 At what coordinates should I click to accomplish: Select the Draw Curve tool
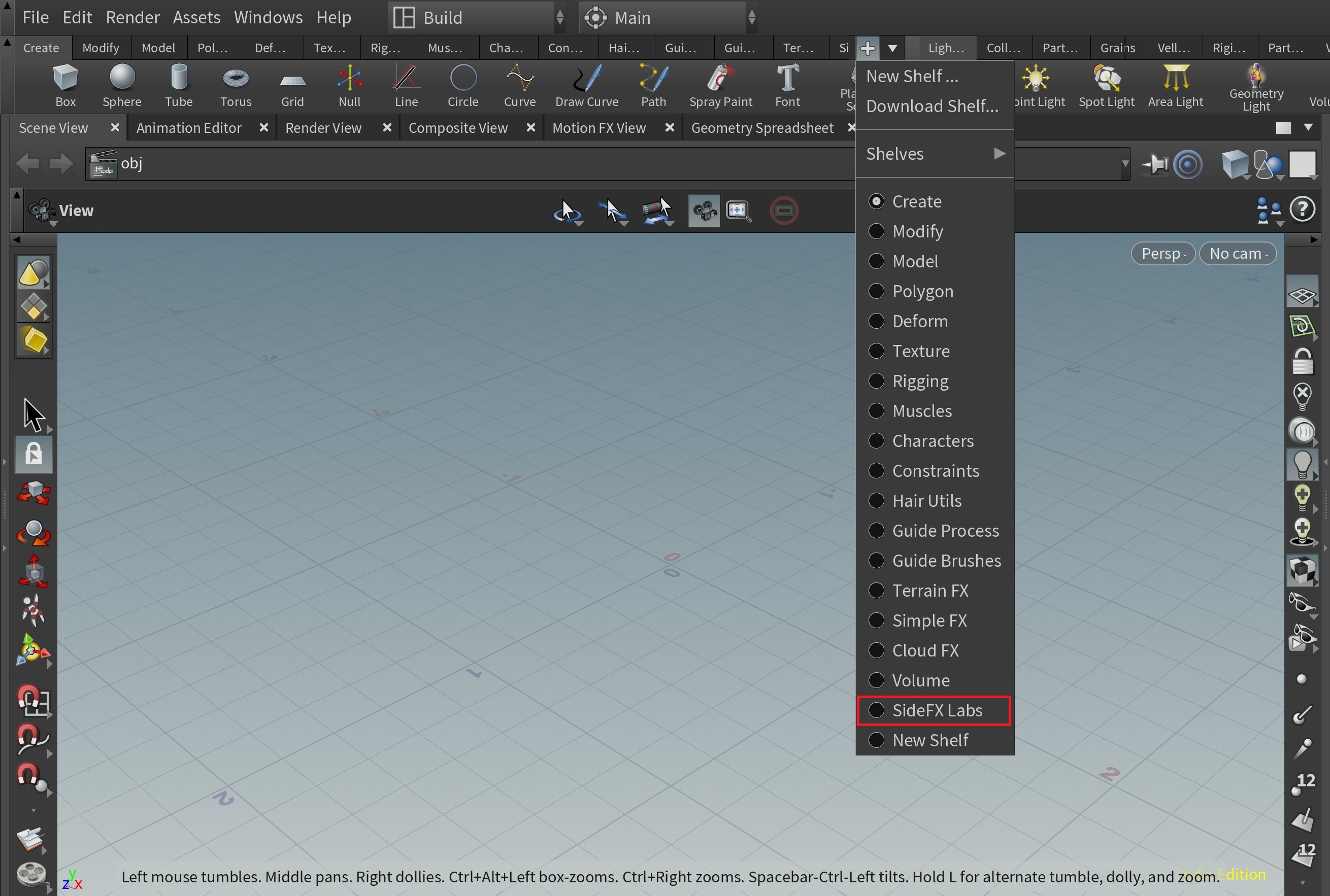[587, 86]
